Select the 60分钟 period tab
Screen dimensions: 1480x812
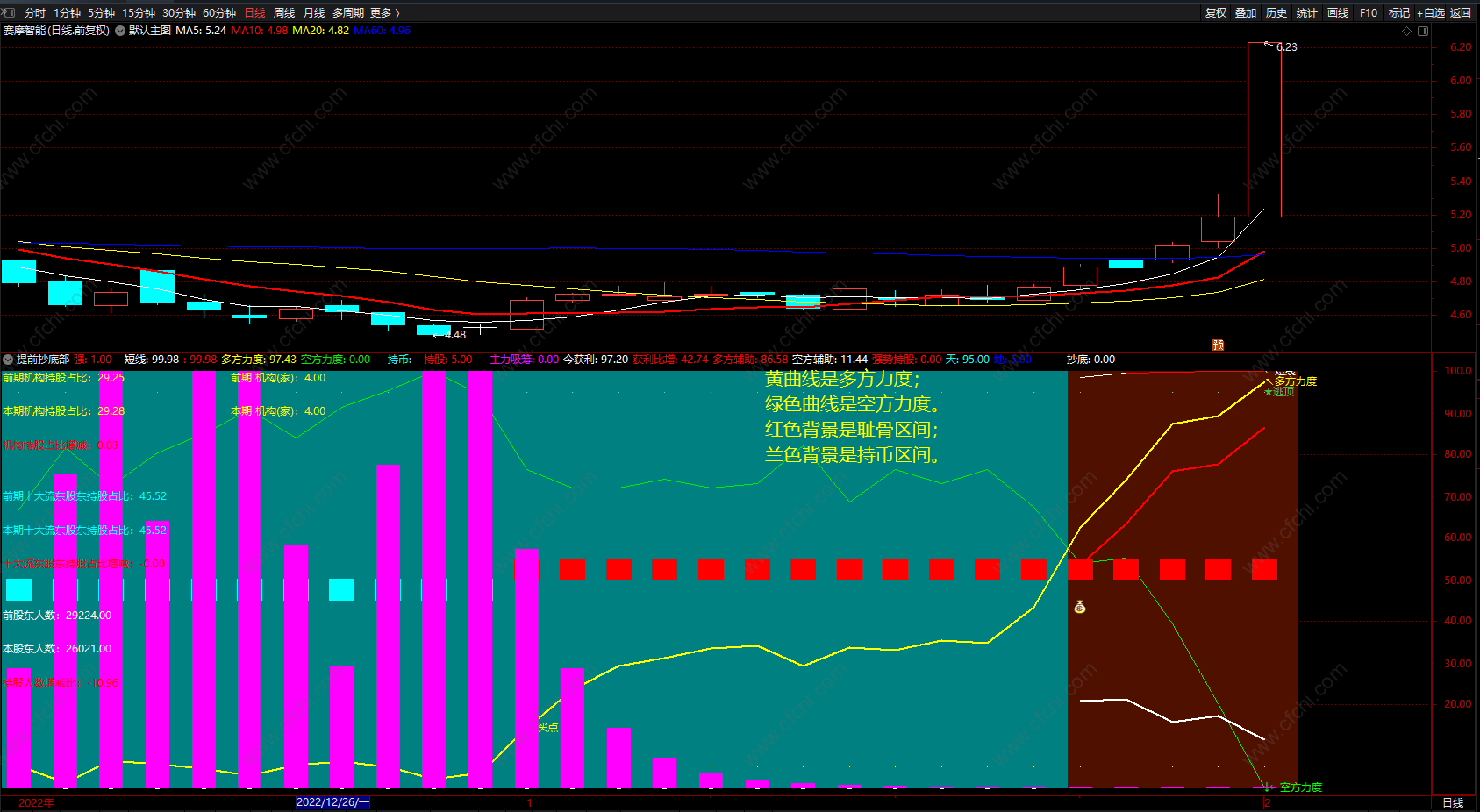[219, 13]
